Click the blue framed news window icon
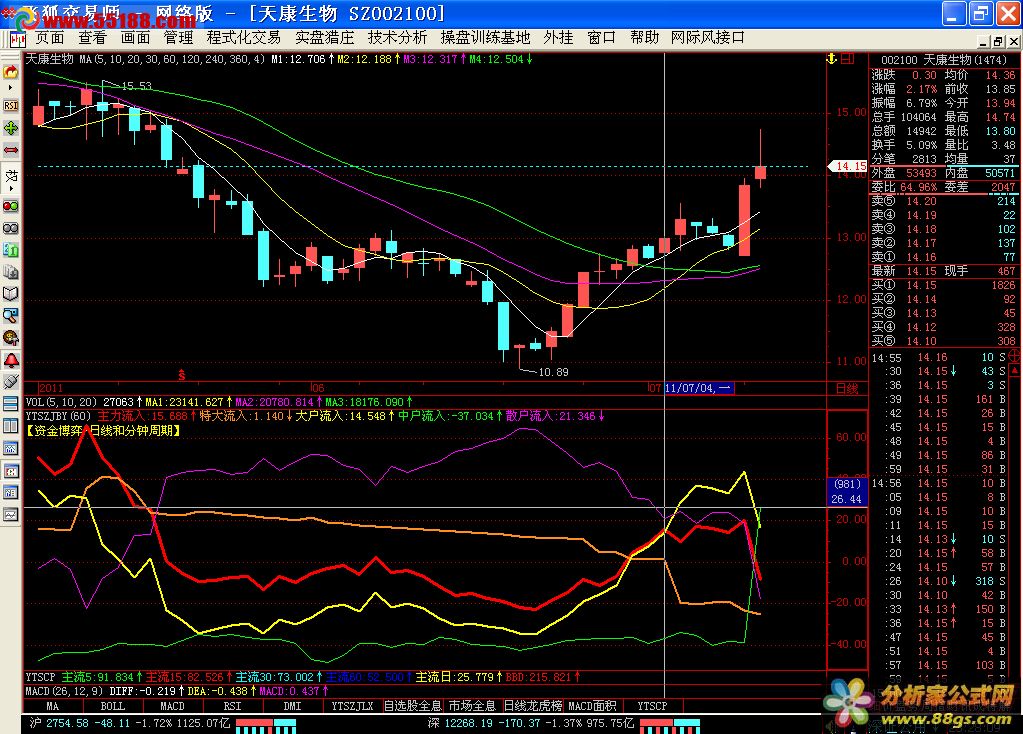The image size is (1023, 734). pos(10,493)
